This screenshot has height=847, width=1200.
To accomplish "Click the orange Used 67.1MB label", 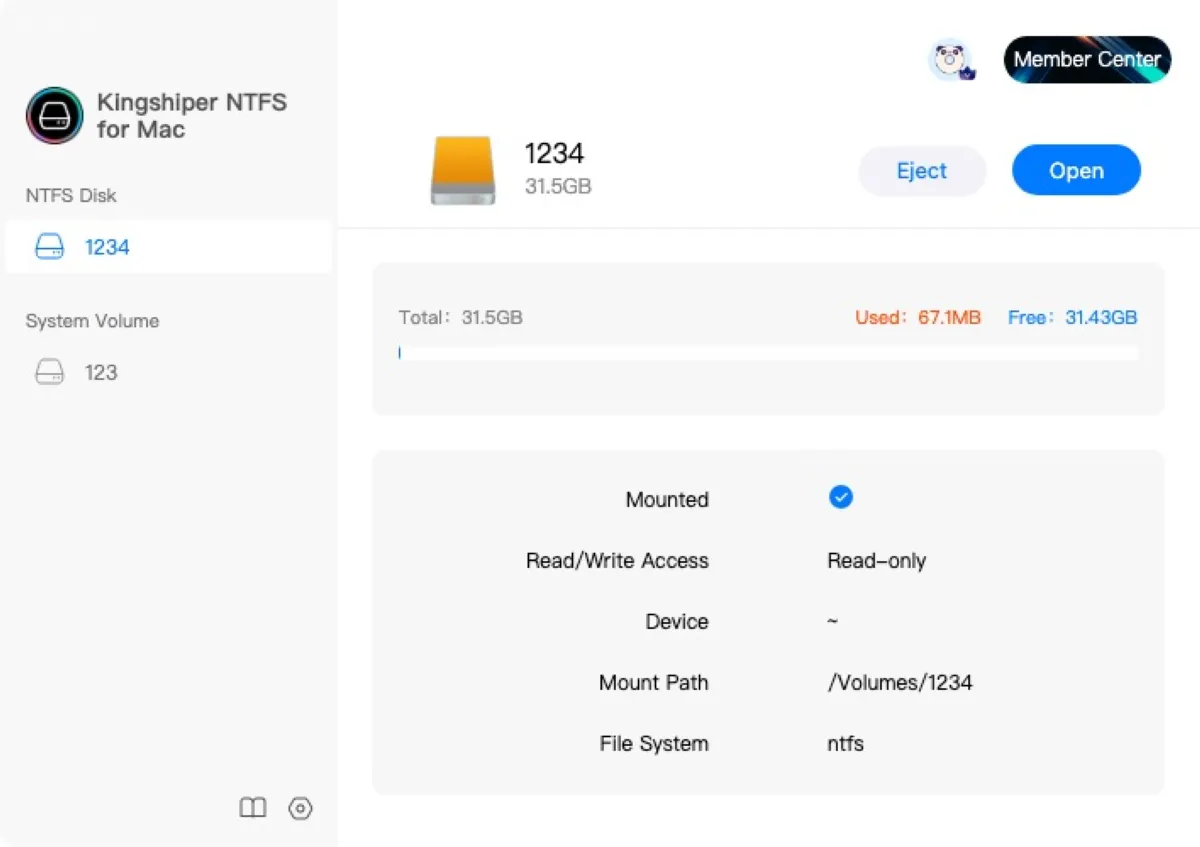I will point(917,318).
